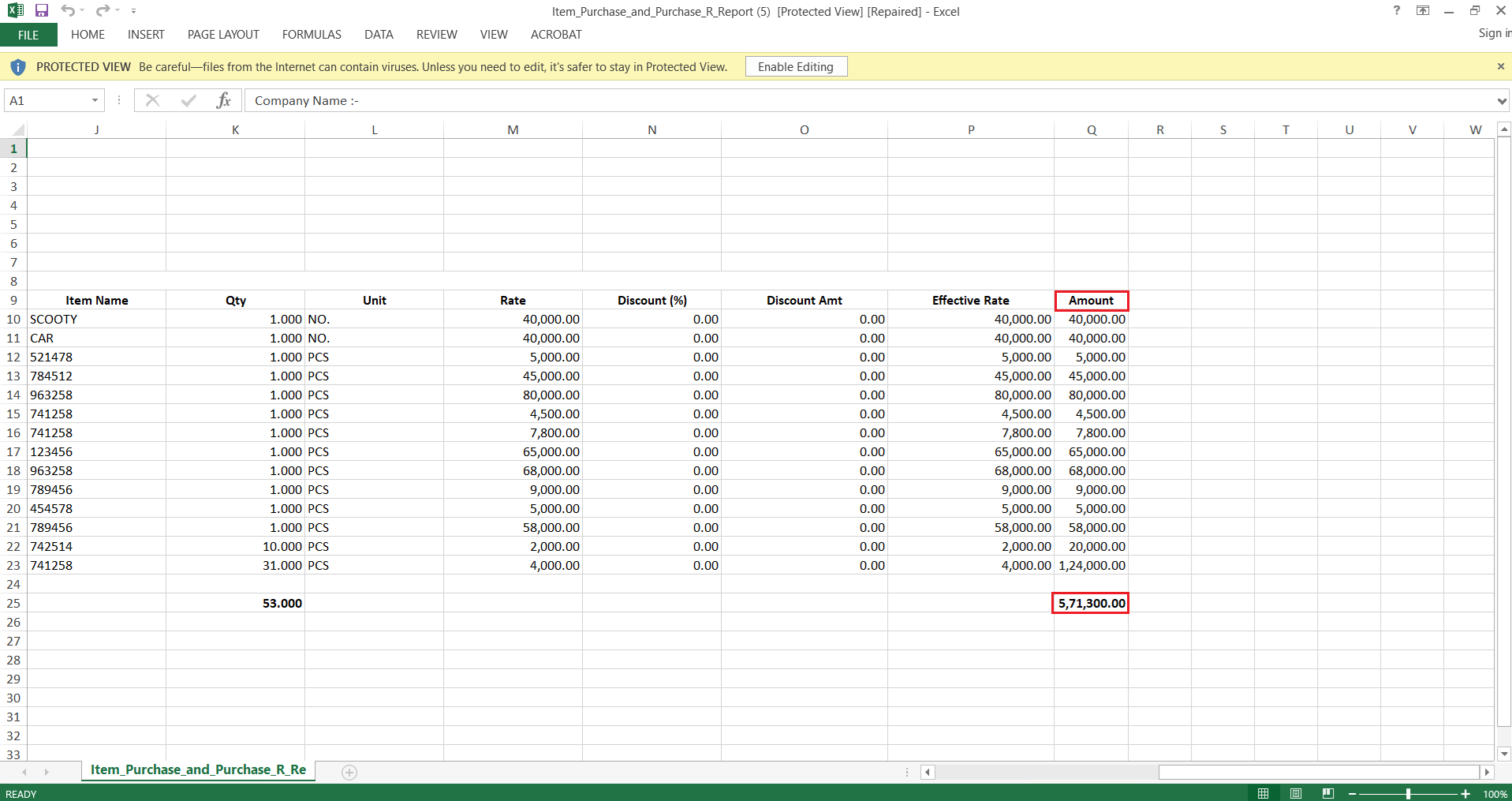Click the horizontal scrollbar right arrow
Viewport: 1512px width, 801px height.
(1487, 772)
